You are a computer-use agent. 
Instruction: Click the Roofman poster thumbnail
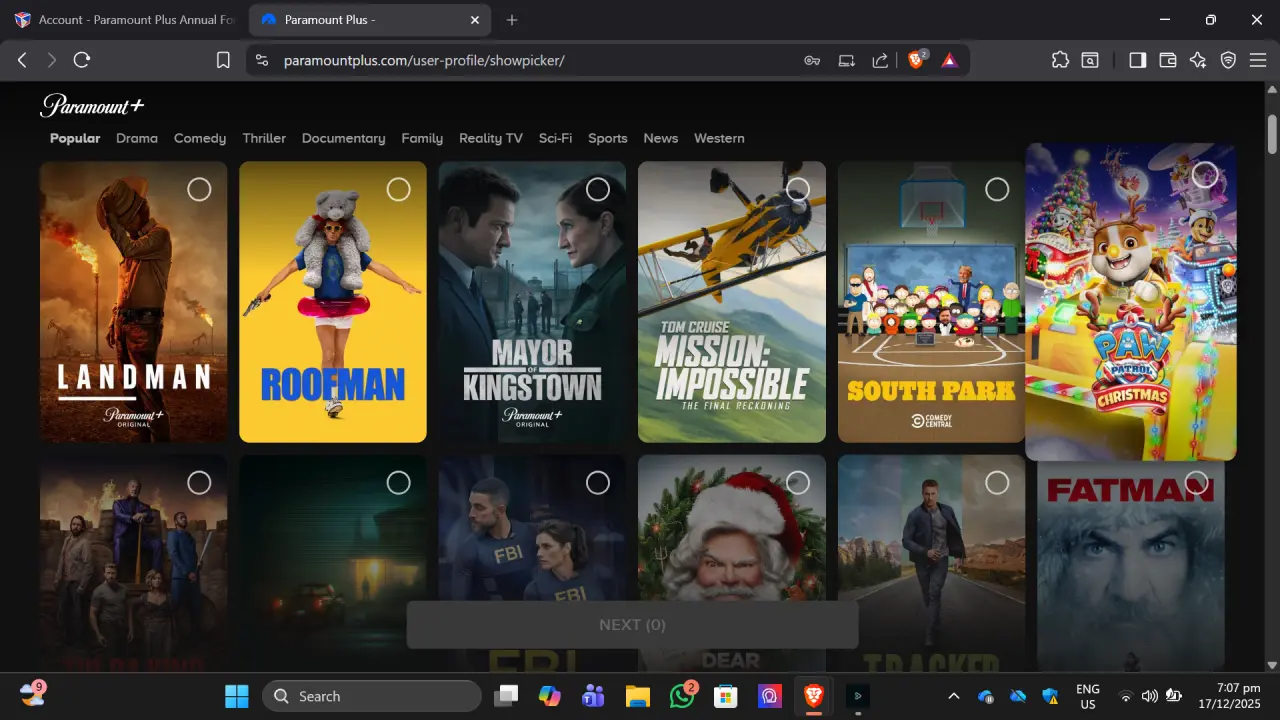point(333,302)
